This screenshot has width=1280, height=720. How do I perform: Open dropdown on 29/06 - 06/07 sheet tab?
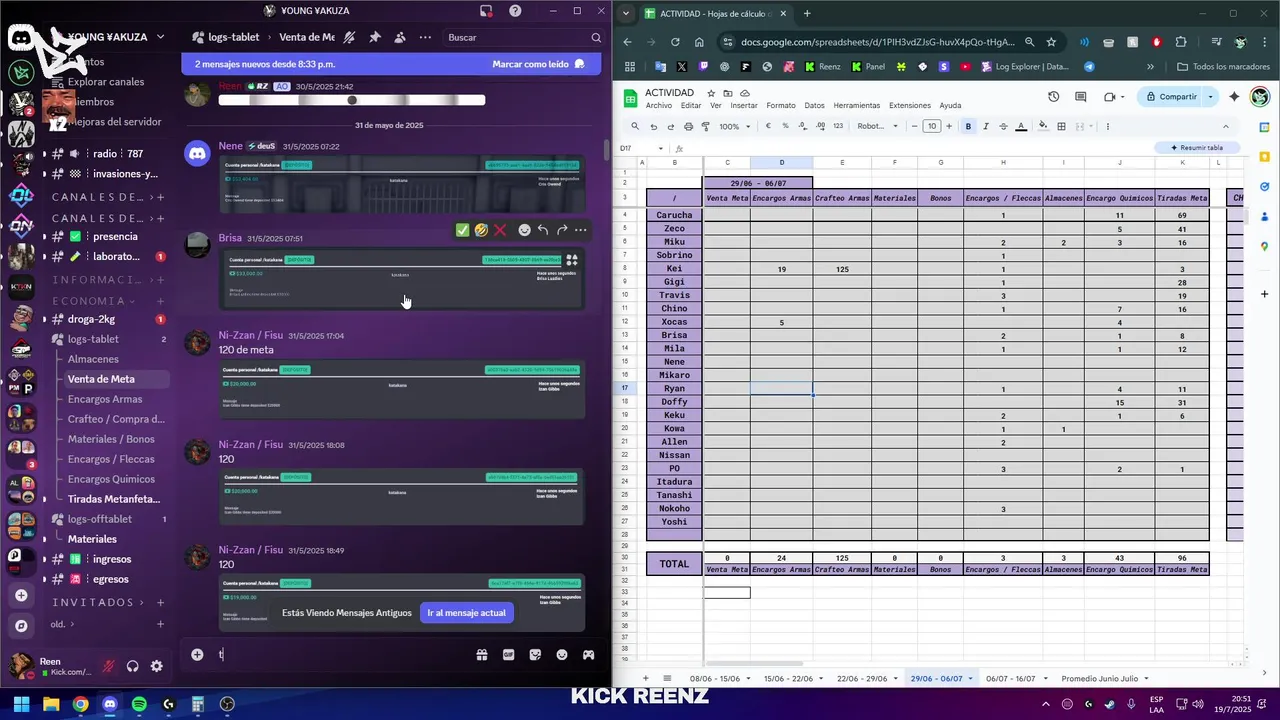(972, 679)
